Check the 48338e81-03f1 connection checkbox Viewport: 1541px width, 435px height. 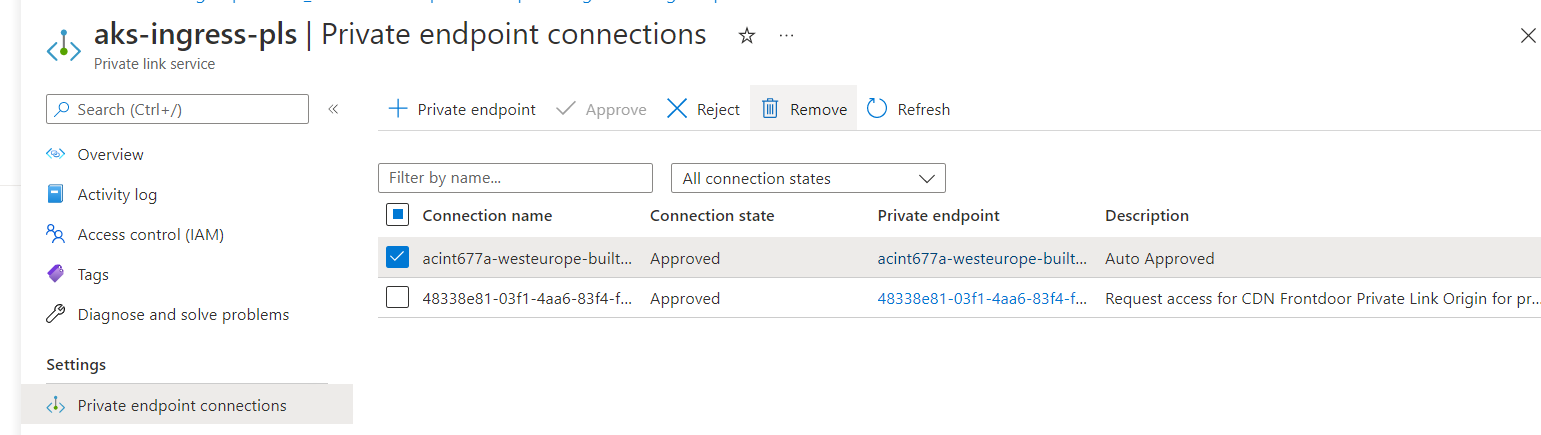(x=397, y=298)
